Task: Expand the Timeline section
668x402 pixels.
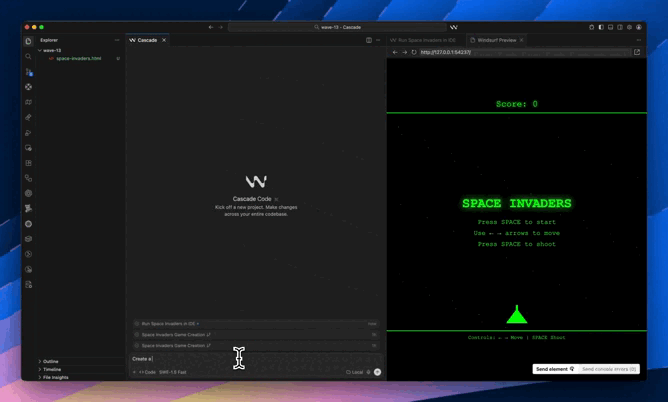Action: [x=51, y=369]
